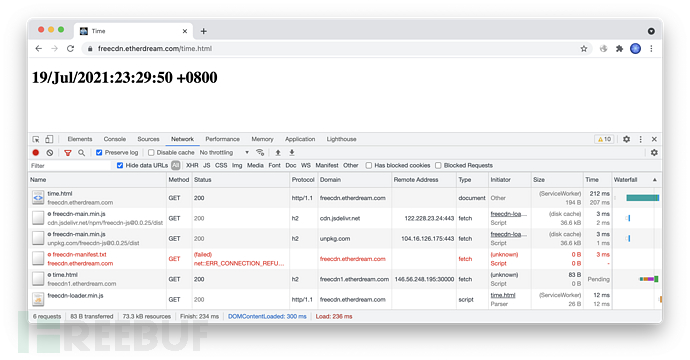Filter requests by XHR
The image size is (690, 360).
point(192,165)
